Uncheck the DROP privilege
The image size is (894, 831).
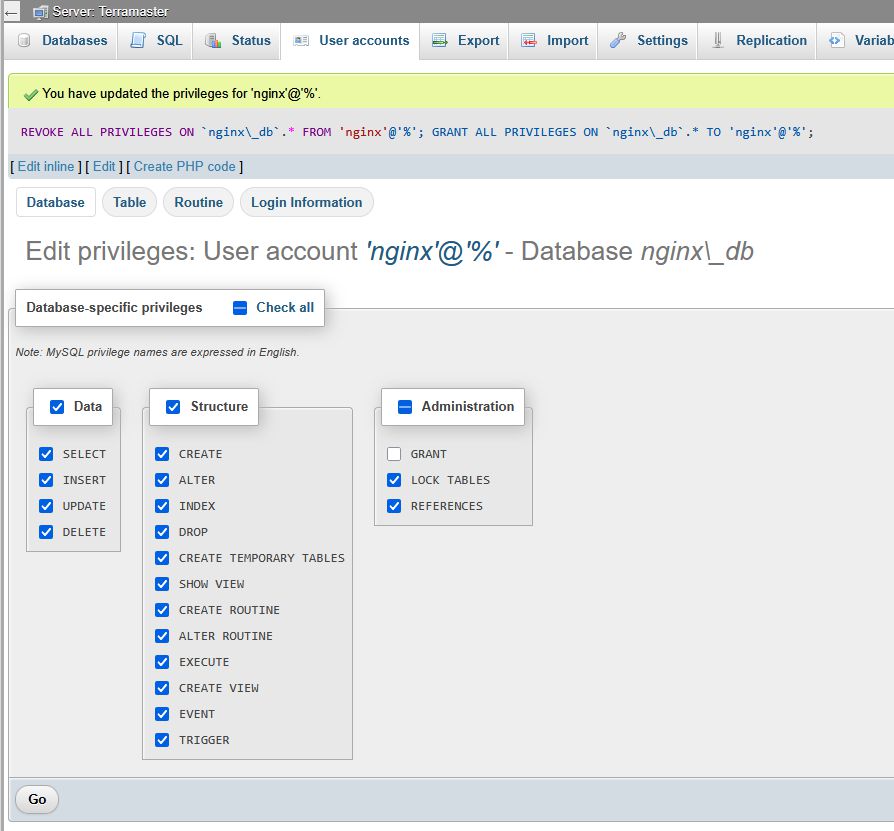coord(162,532)
